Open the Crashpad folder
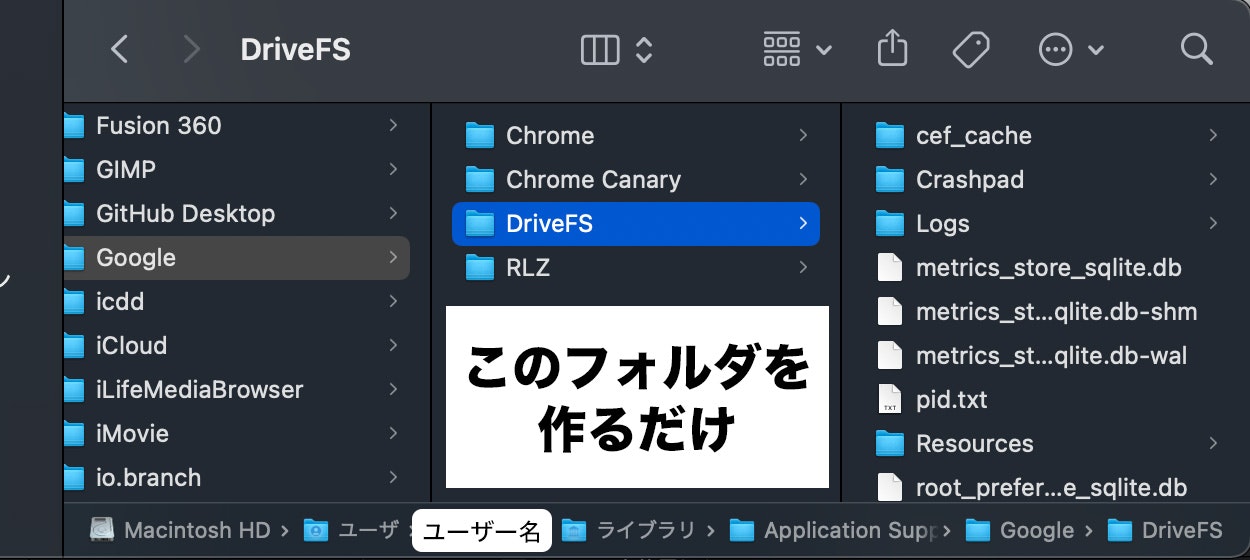Screen dimensions: 1250x560 coord(1047,179)
